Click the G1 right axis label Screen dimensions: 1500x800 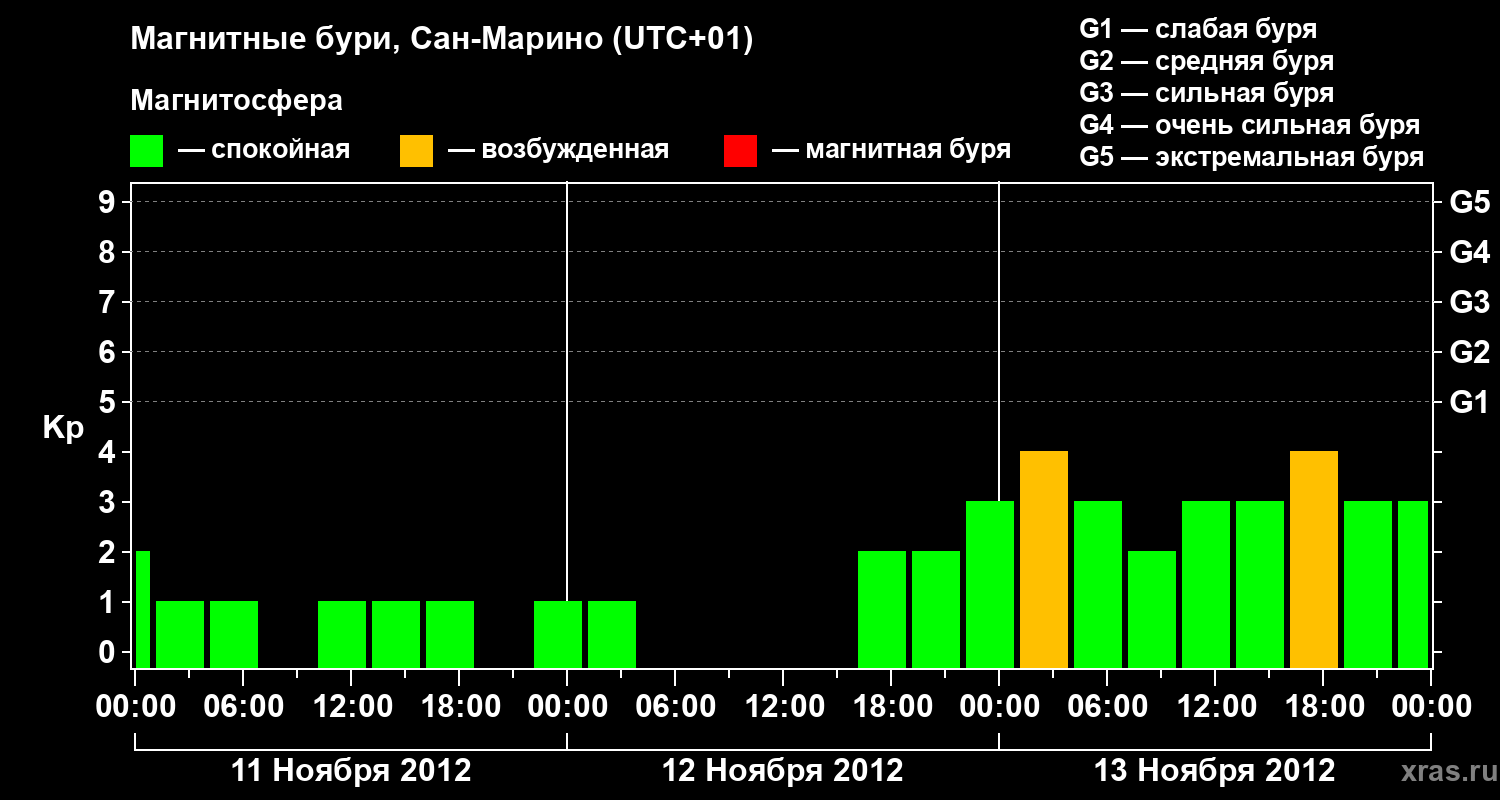click(x=1469, y=402)
